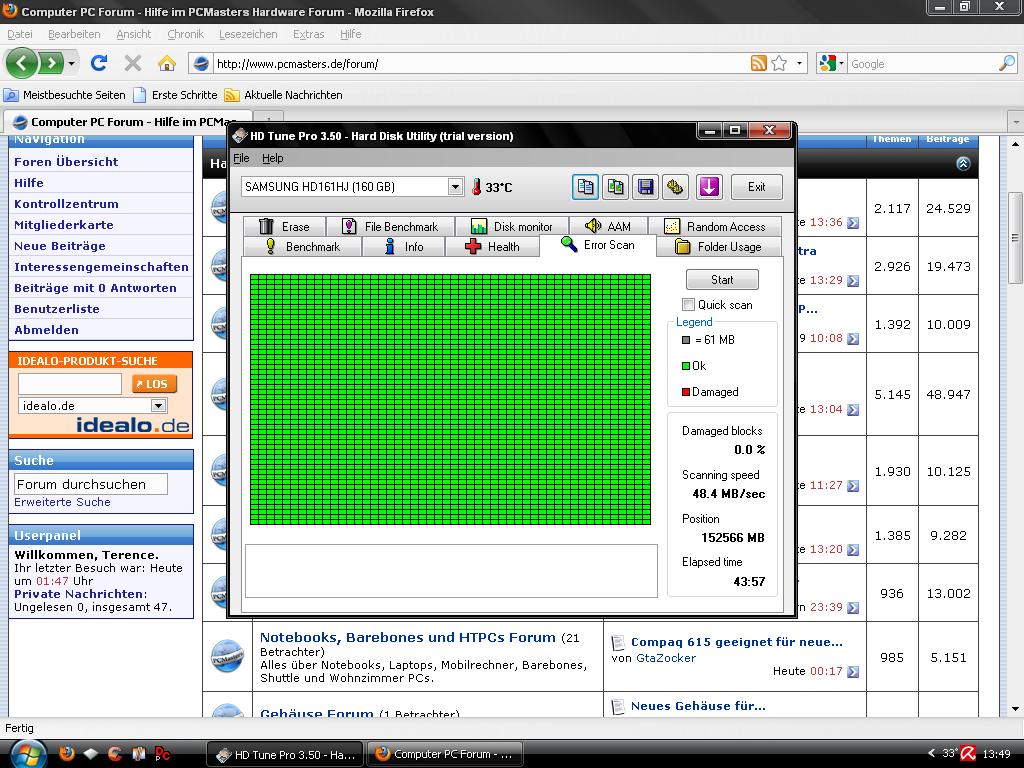Open the Erase tab

pos(284,227)
